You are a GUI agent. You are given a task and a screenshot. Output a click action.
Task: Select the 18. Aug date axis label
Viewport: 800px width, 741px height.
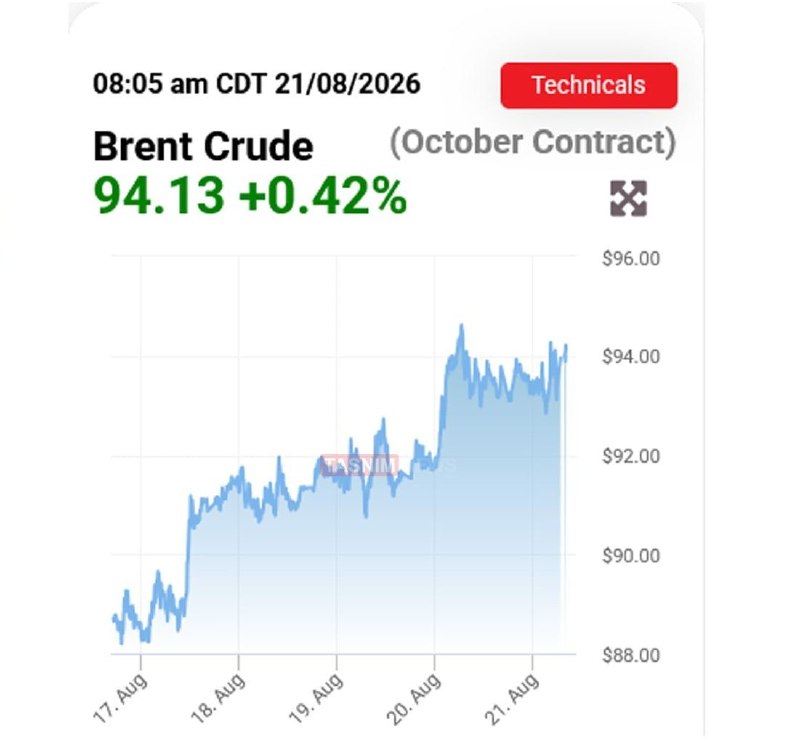click(218, 698)
